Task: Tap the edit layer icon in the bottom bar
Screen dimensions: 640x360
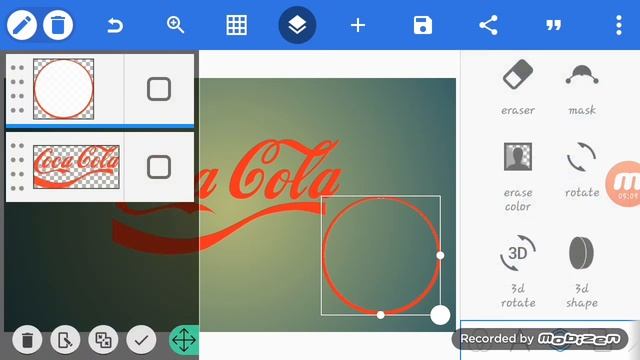Action: (65, 340)
